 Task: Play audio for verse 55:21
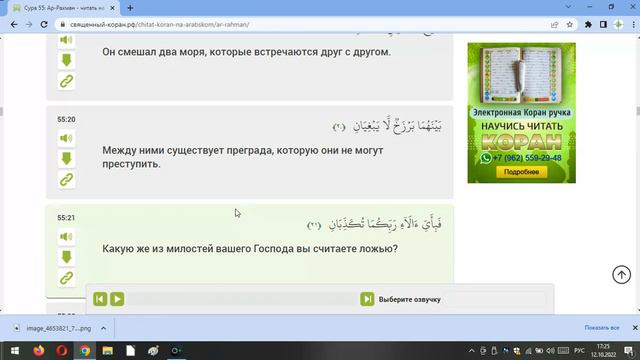click(x=66, y=237)
